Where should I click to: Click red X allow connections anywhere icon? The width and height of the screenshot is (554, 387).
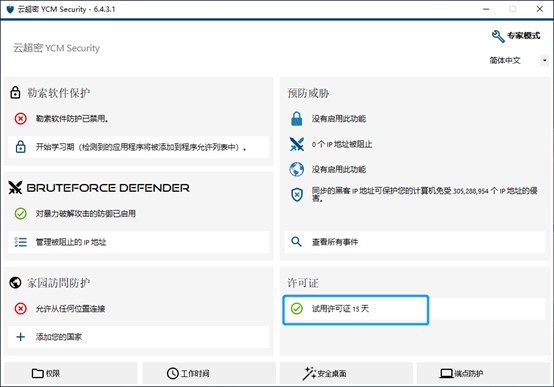click(x=20, y=309)
